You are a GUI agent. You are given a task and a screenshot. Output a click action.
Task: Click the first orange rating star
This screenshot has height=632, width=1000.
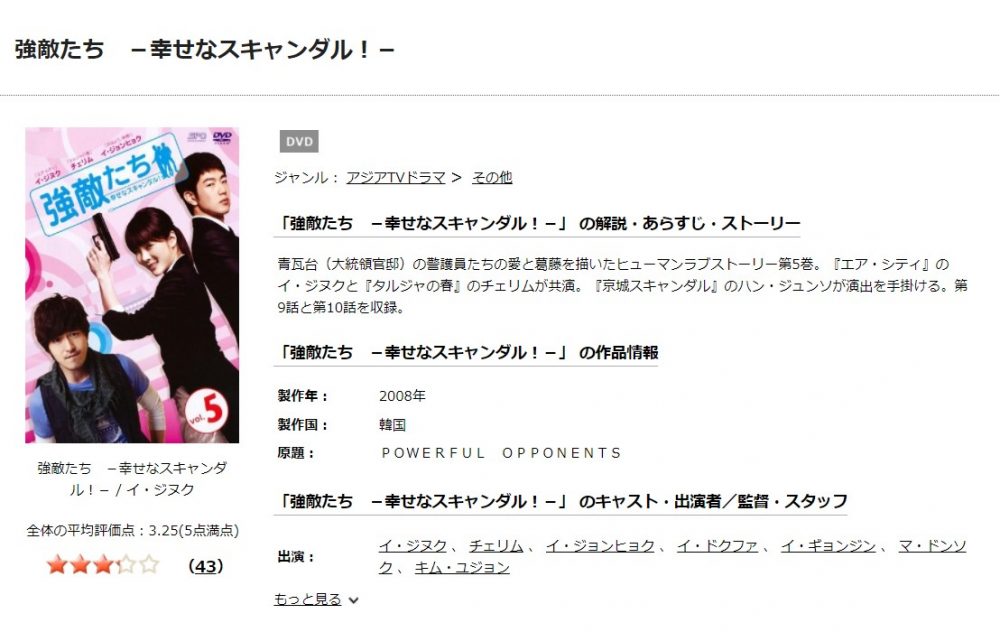(x=57, y=564)
